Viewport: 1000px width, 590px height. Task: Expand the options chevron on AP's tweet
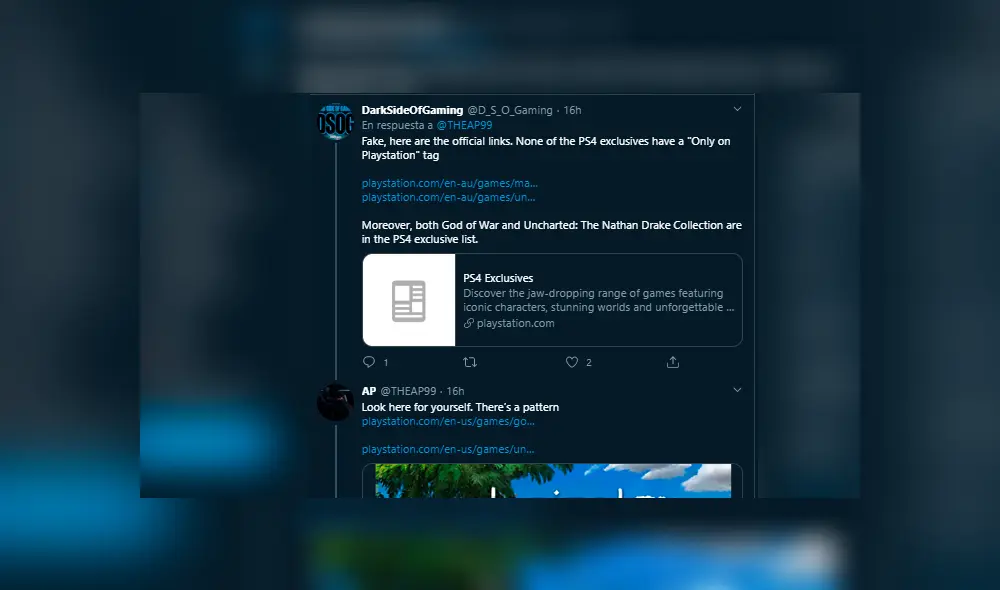tap(737, 390)
